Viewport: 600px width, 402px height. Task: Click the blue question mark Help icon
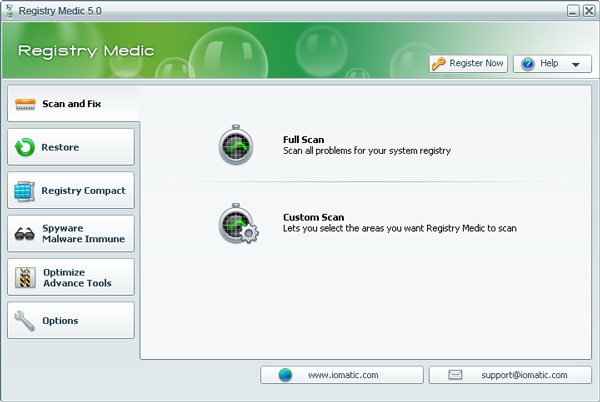point(528,63)
